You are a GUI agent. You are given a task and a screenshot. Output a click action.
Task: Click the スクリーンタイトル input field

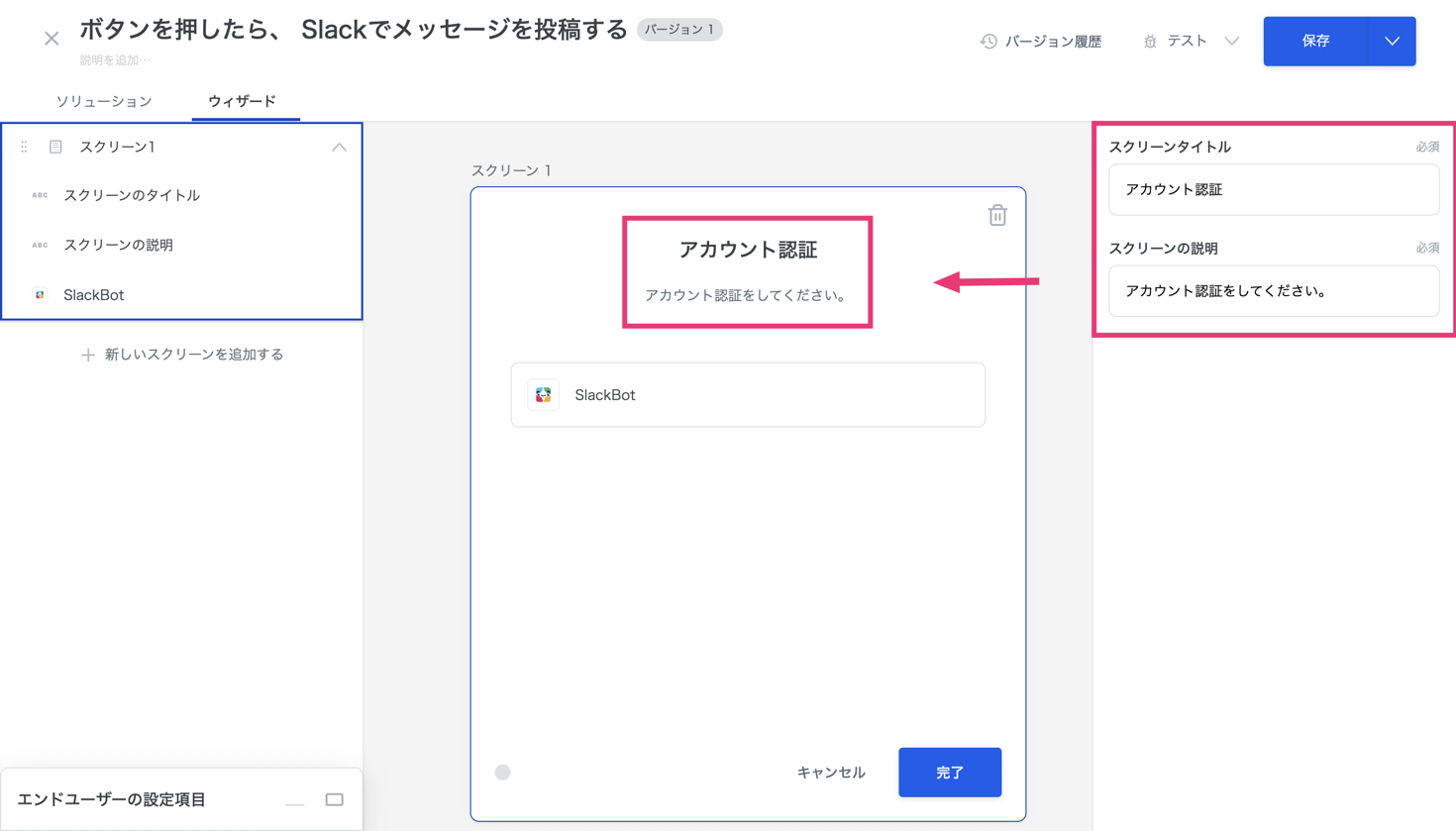point(1273,189)
